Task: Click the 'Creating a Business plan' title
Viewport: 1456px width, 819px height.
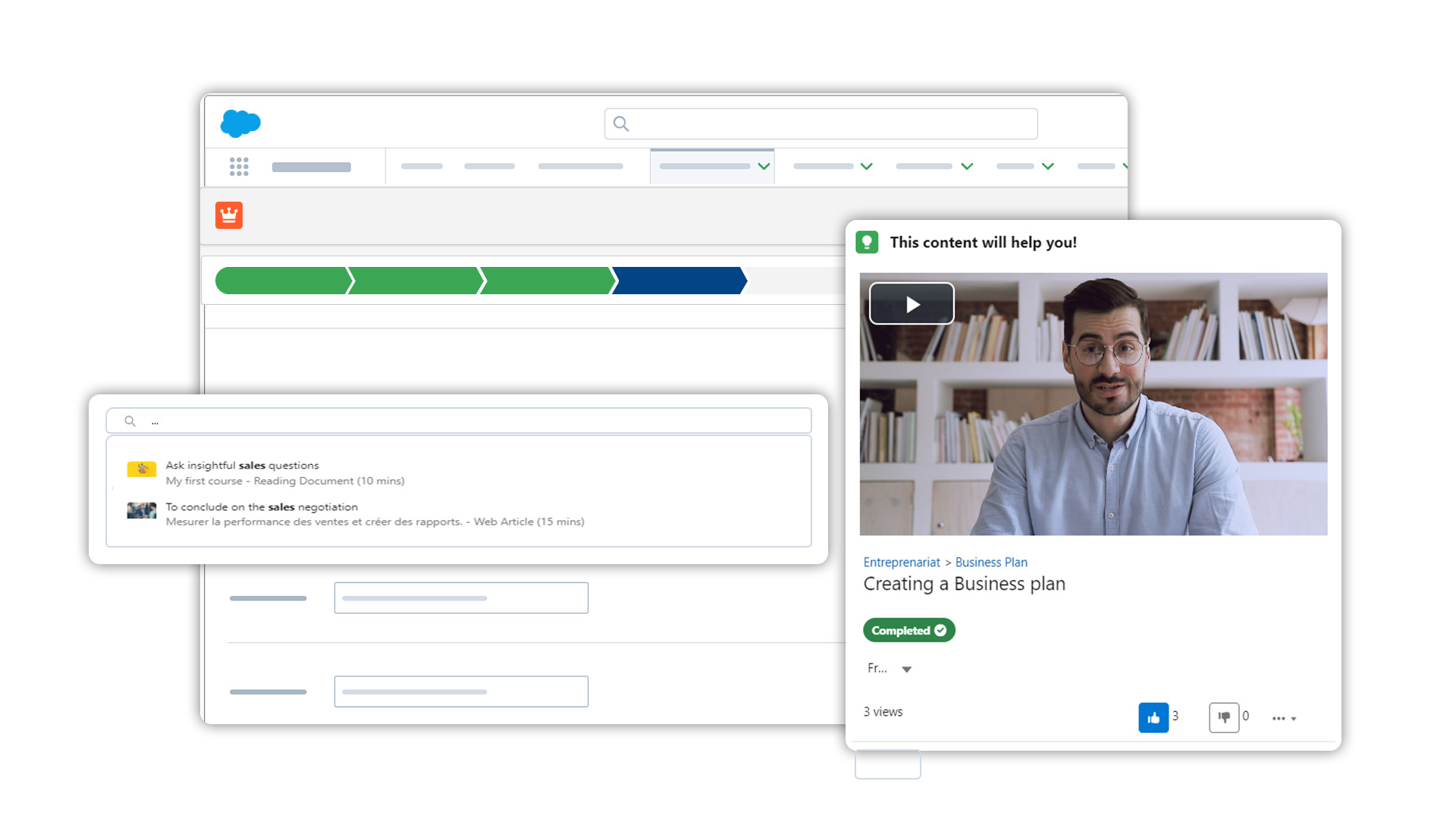Action: (x=964, y=584)
